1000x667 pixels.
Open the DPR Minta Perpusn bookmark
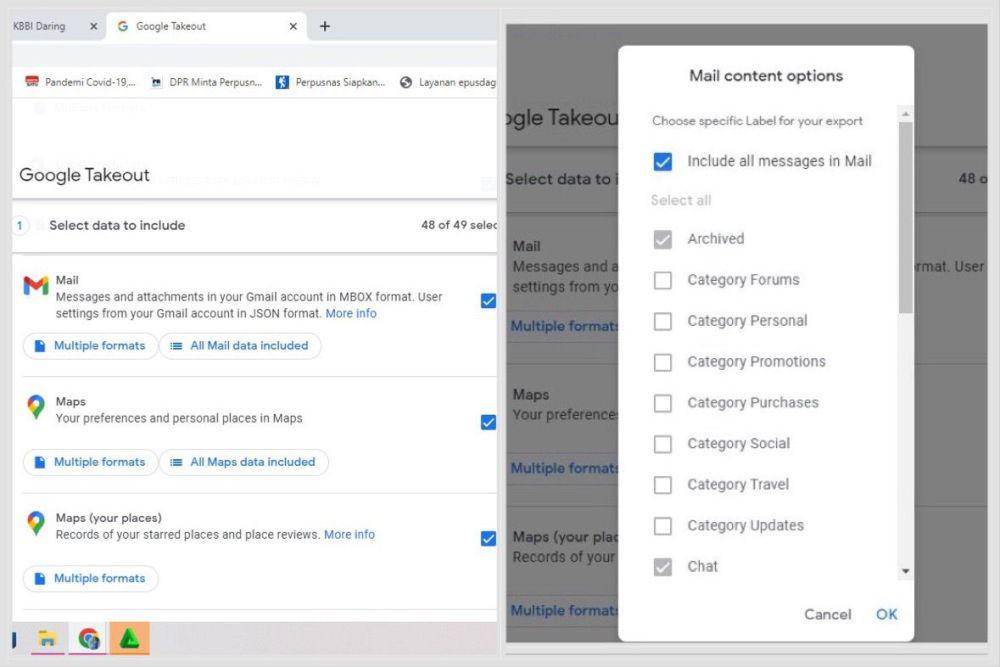(207, 82)
